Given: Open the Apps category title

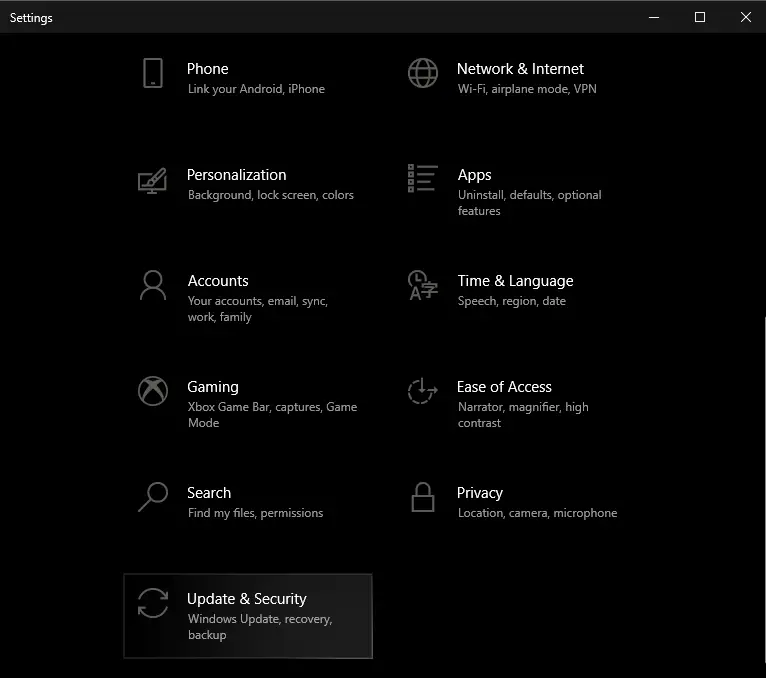Looking at the screenshot, I should point(474,175).
